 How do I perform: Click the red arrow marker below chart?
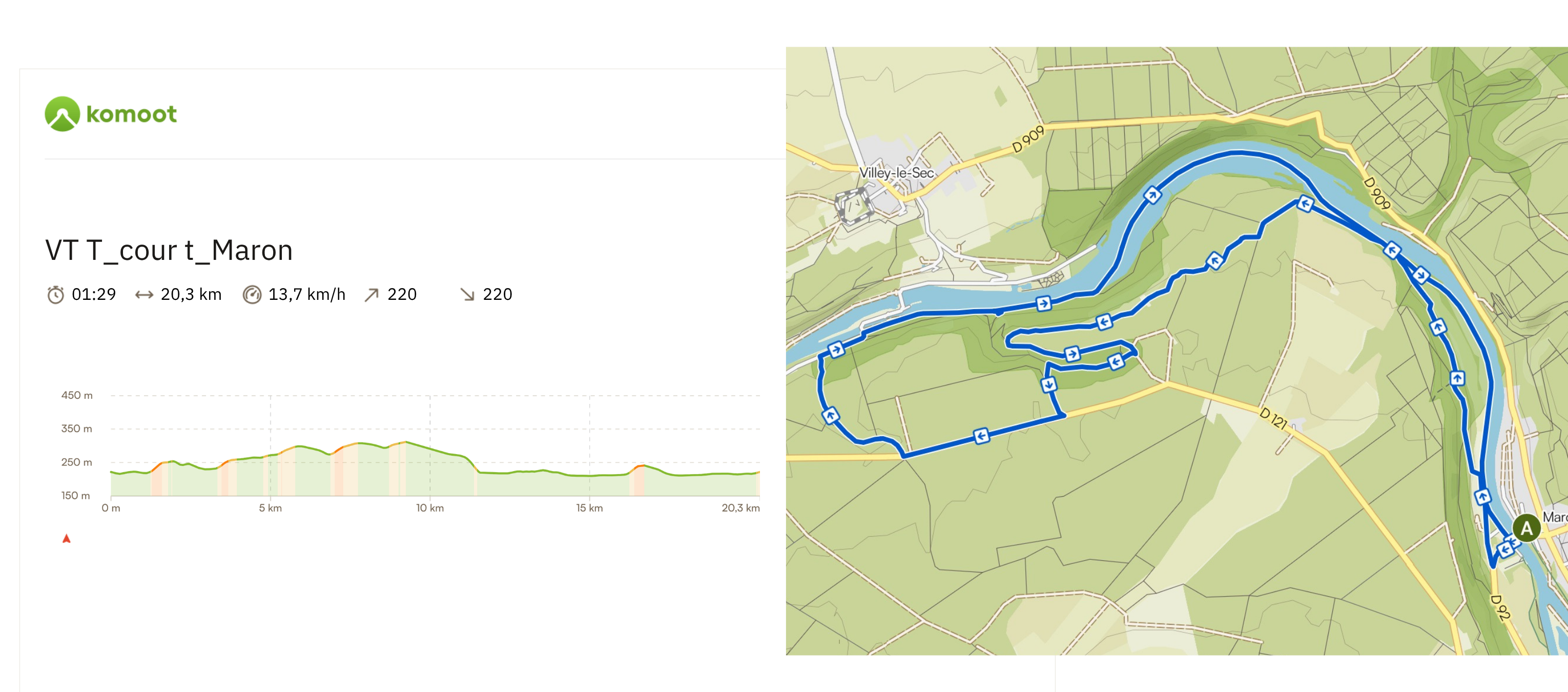[x=66, y=539]
